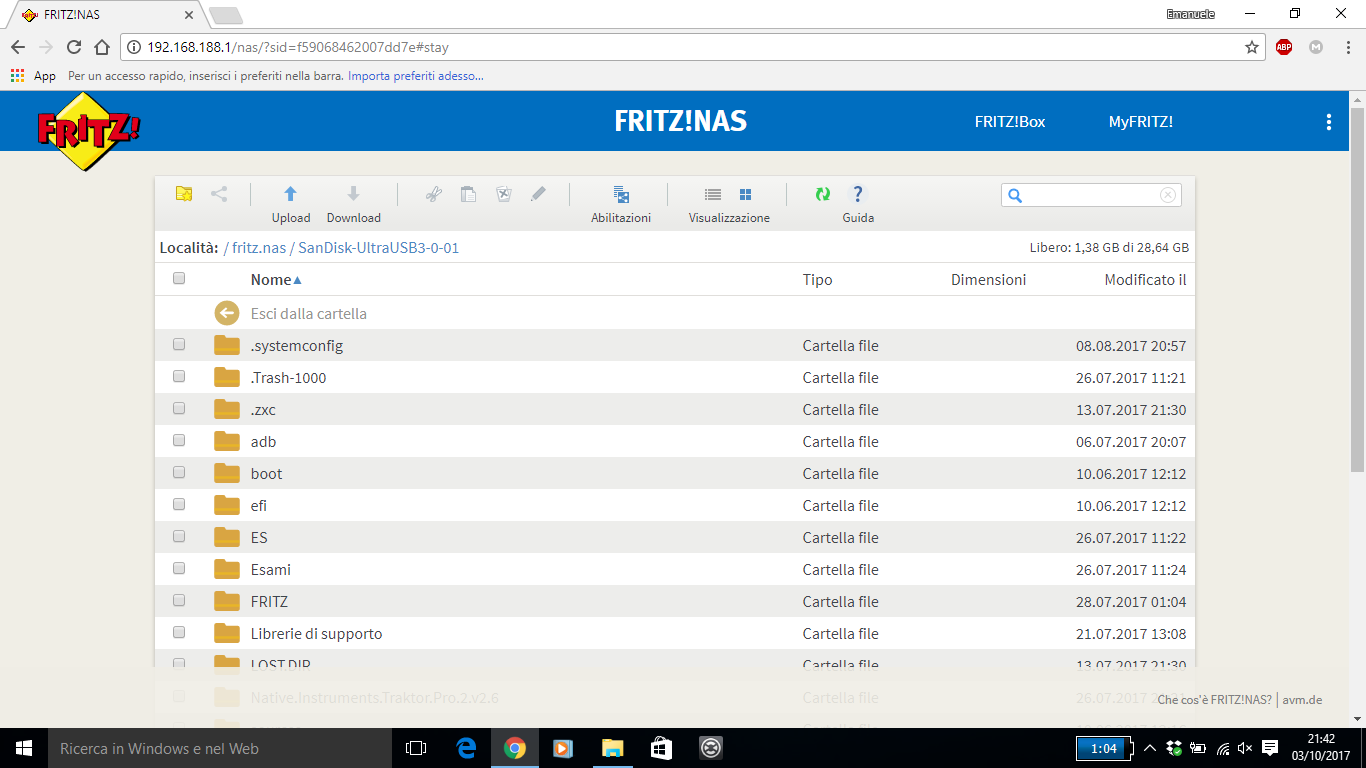Click the Esci dalla cartella back arrow icon
The width and height of the screenshot is (1366, 768).
coord(227,313)
